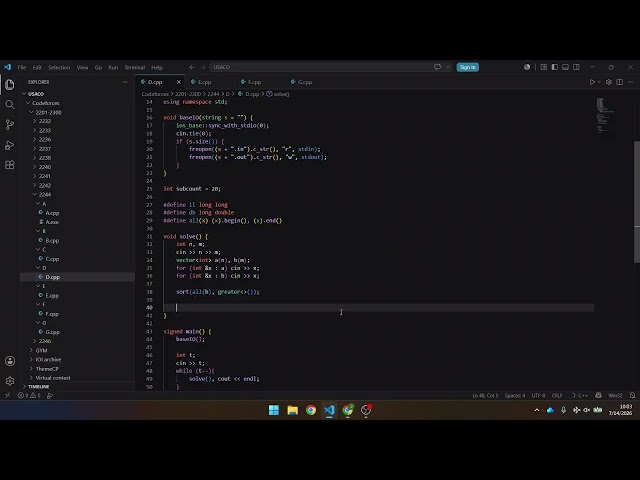Click the notifications bell in status bar
The image size is (640, 480).
coord(632,396)
